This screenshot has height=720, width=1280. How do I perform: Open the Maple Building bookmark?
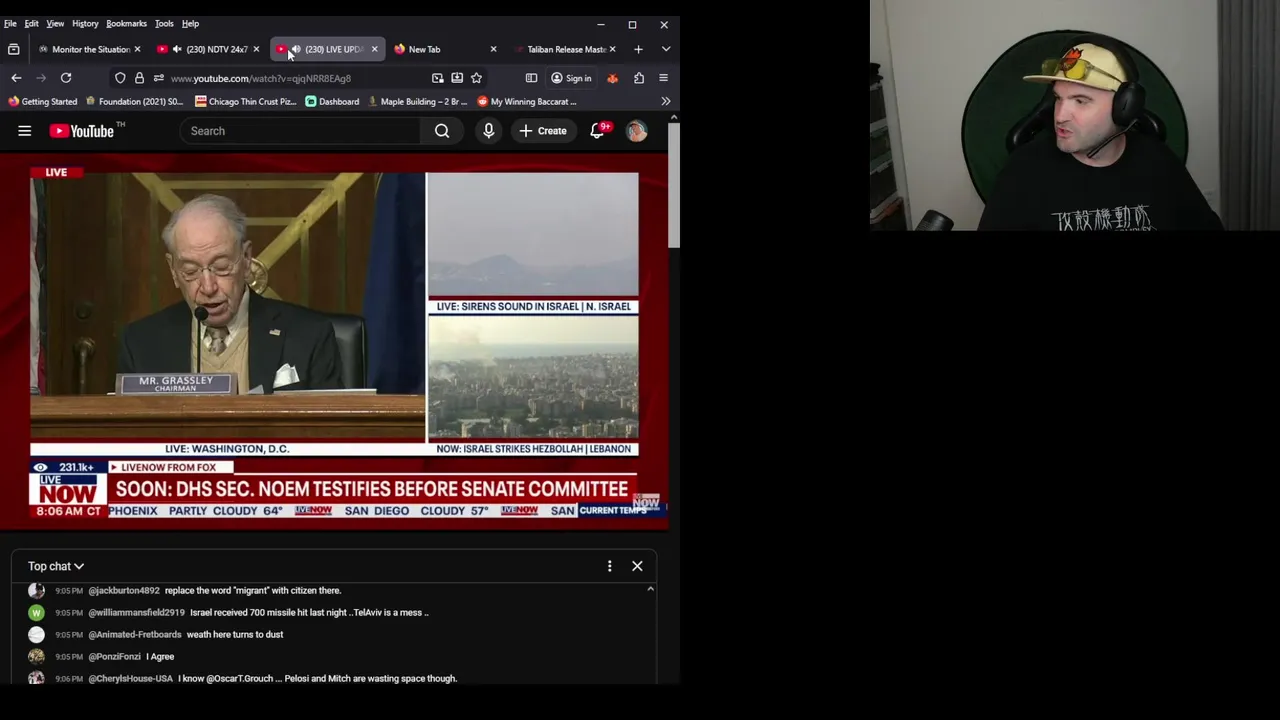[417, 101]
